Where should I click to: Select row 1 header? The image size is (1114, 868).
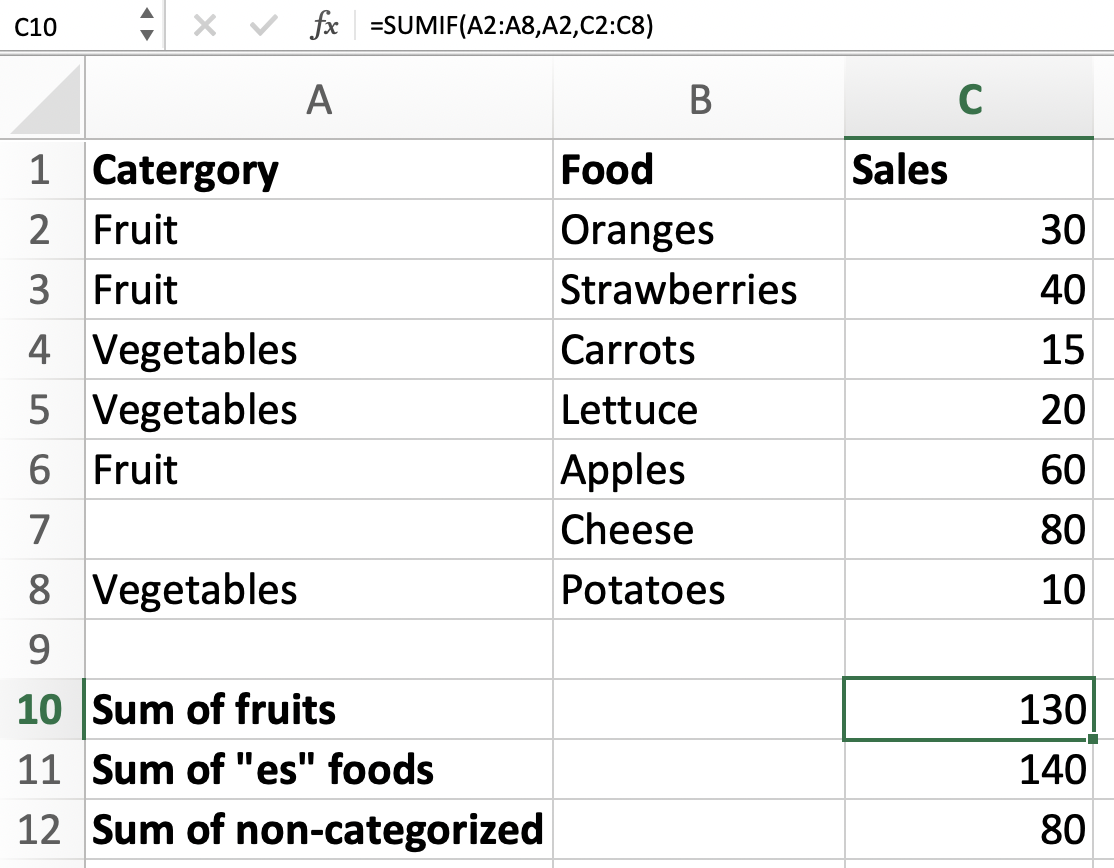41,170
